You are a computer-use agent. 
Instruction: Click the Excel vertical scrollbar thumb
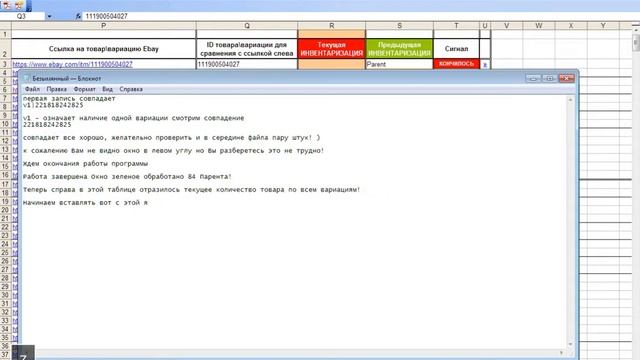pyautogui.click(x=636, y=42)
